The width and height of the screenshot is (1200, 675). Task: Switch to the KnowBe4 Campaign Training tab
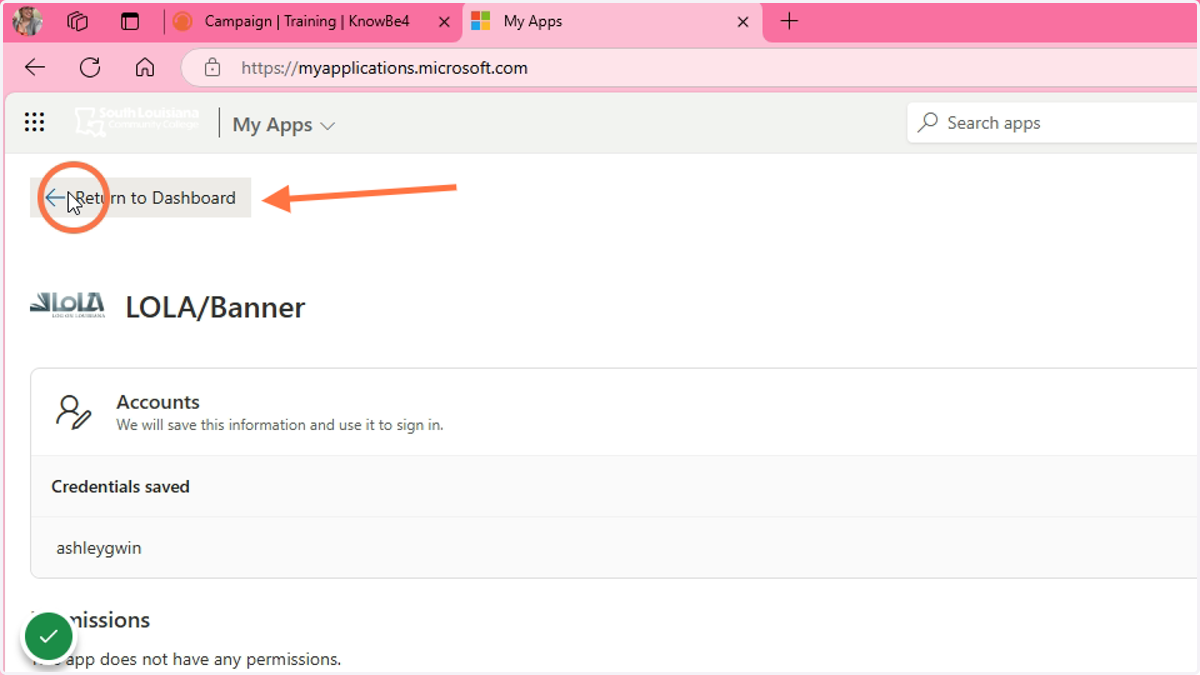click(307, 21)
